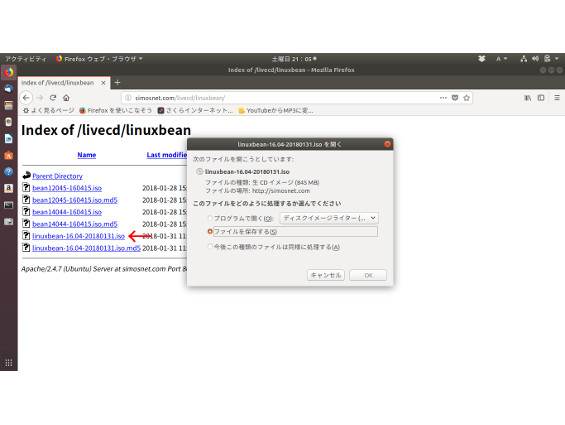
Task: Bookmark this page with the star
Action: click(x=467, y=98)
